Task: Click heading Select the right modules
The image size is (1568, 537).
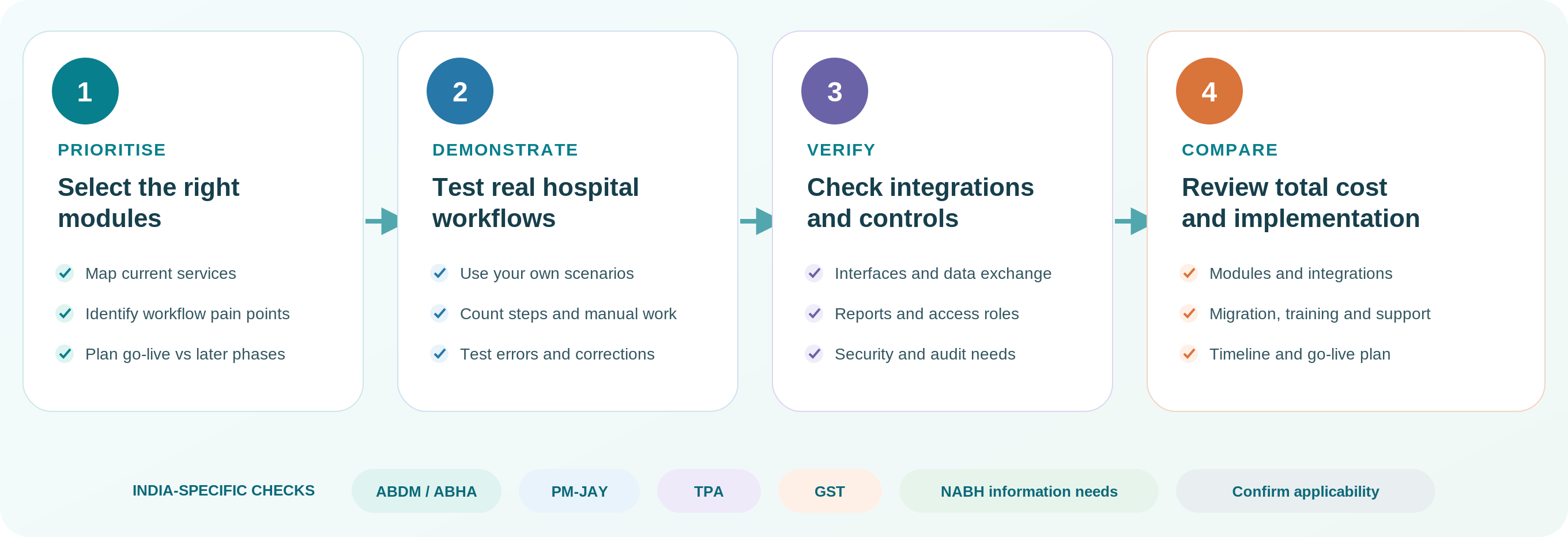Action: [x=149, y=202]
